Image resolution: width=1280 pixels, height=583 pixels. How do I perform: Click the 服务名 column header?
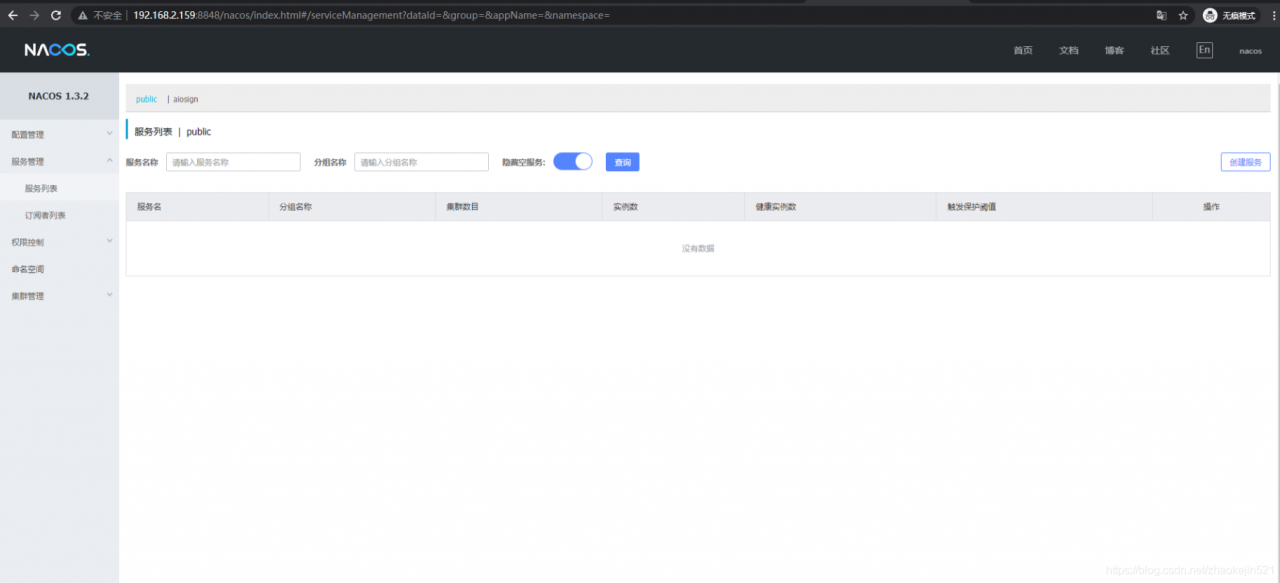pos(150,207)
